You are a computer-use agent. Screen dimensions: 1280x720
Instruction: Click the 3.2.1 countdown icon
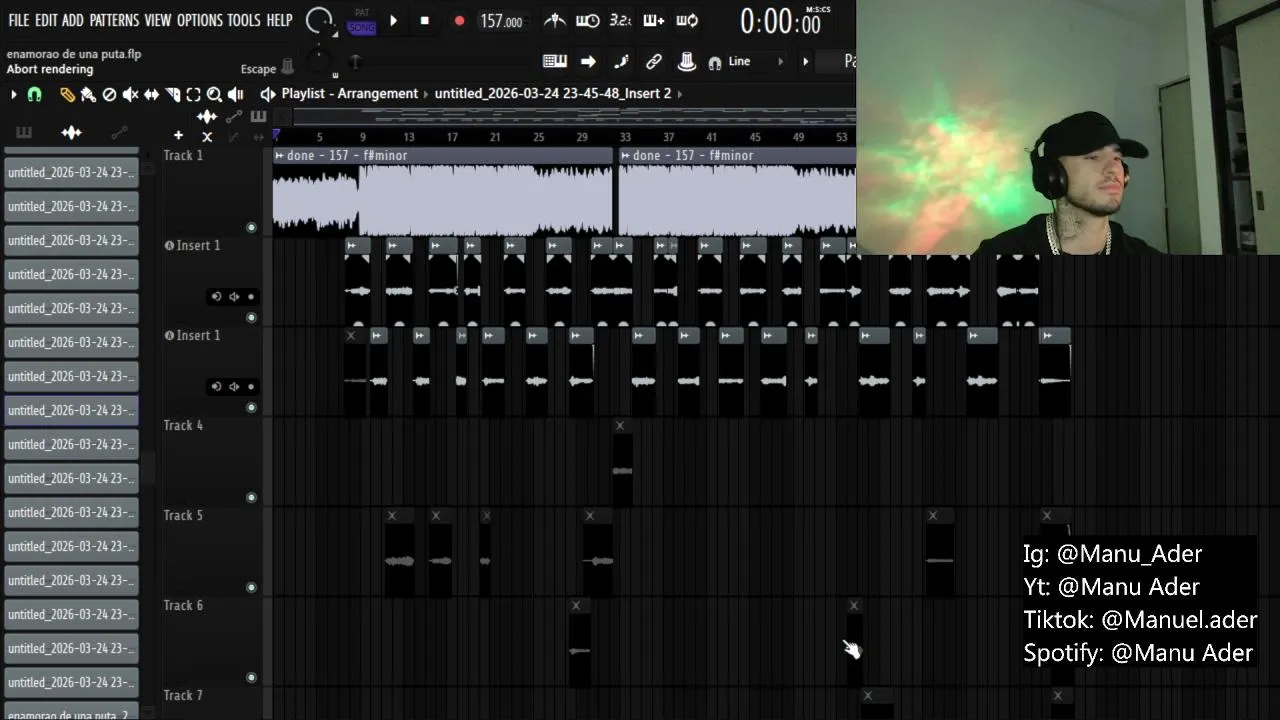pyautogui.click(x=620, y=20)
